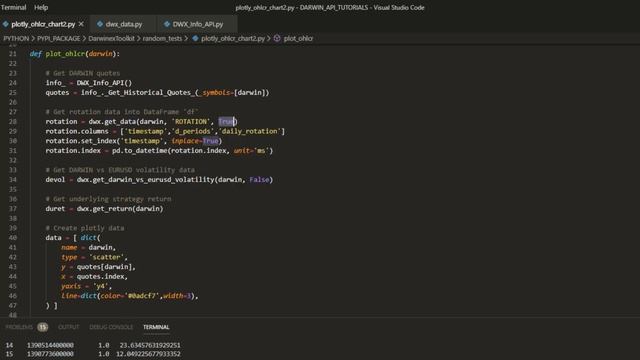Open the Terminal menu
Screen dimensions: 640x360
[x=13, y=7]
